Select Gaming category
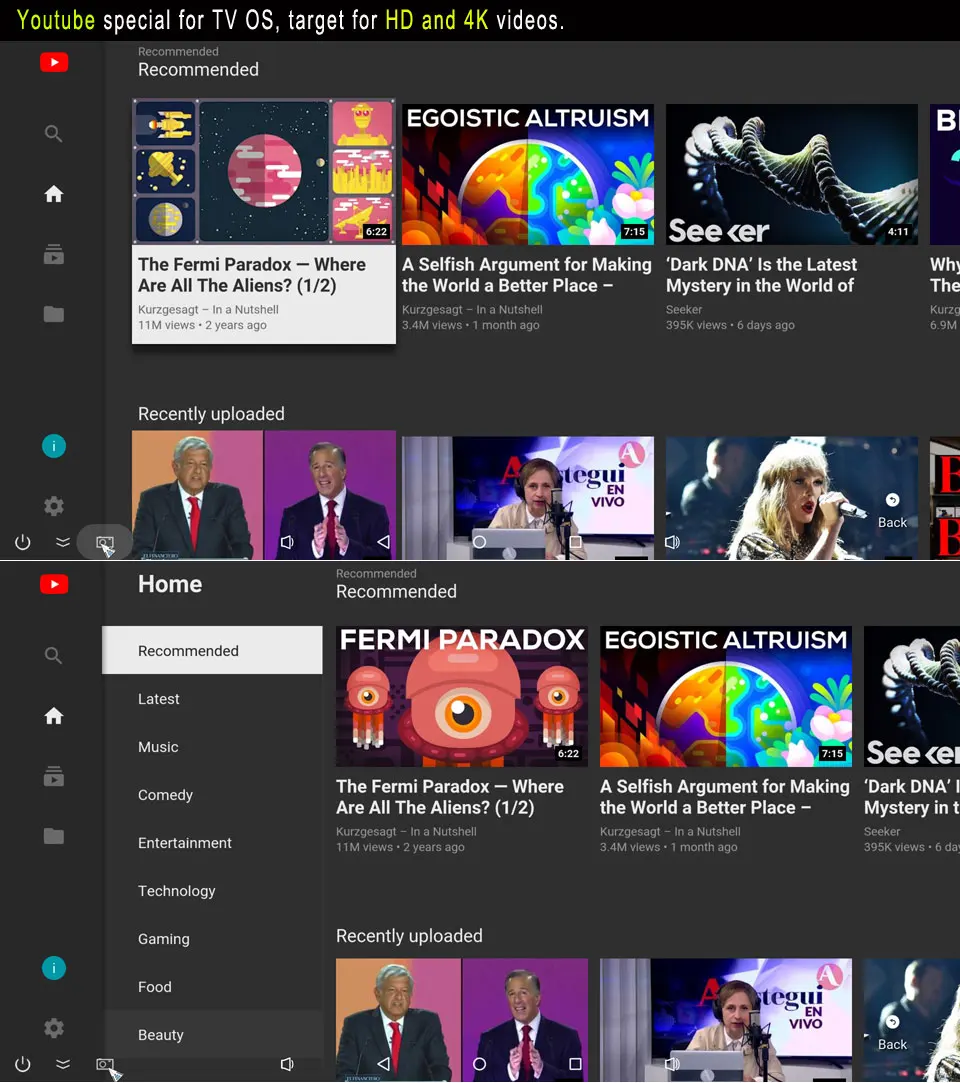 (212, 939)
